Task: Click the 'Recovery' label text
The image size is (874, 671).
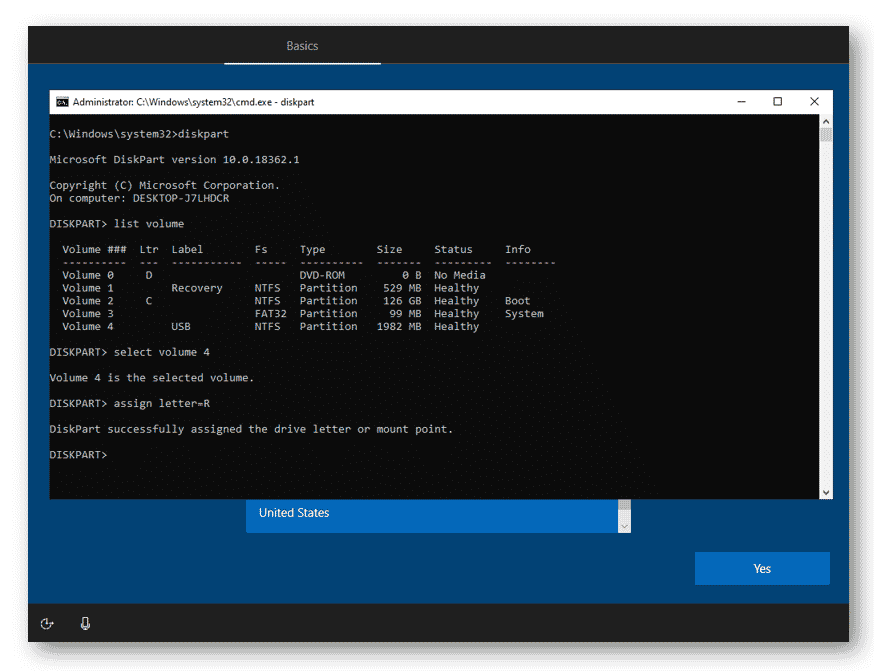Action: tap(197, 288)
